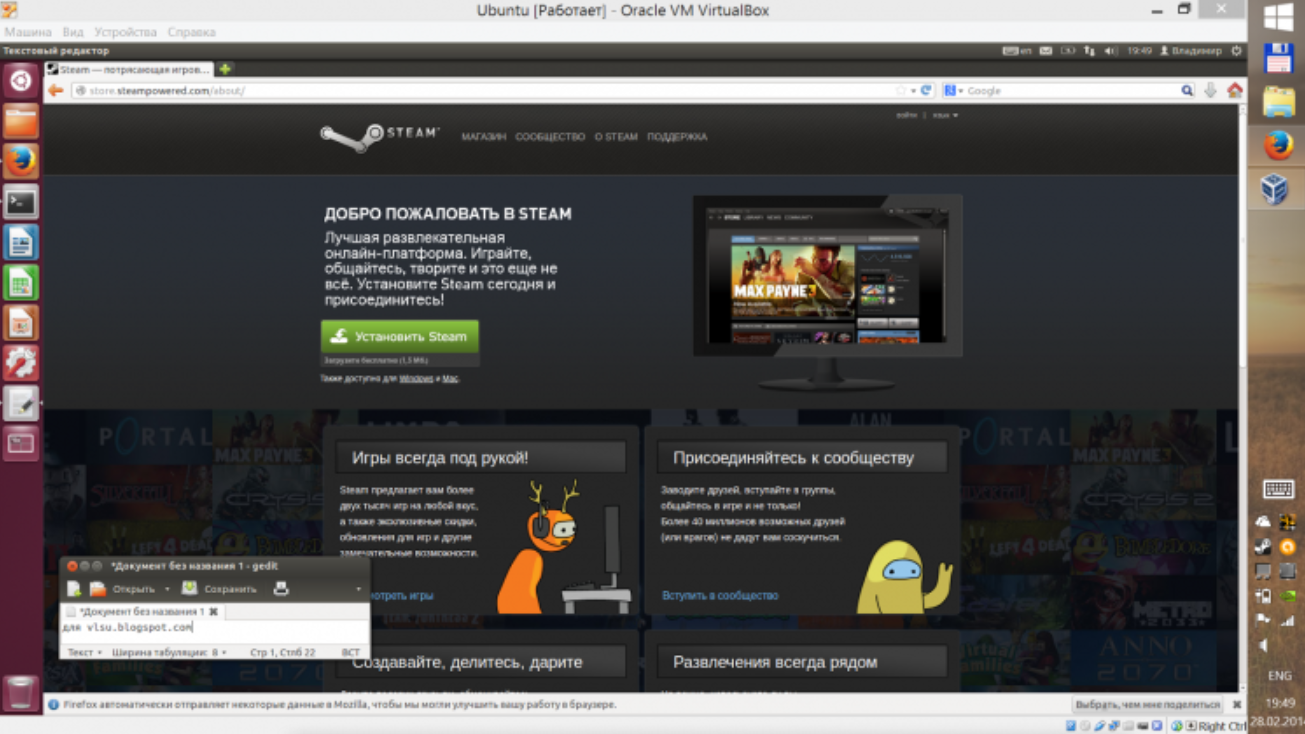Go to СООБЩЕСТВО in Steam navigation
Image resolution: width=1305 pixels, height=734 pixels.
click(550, 137)
